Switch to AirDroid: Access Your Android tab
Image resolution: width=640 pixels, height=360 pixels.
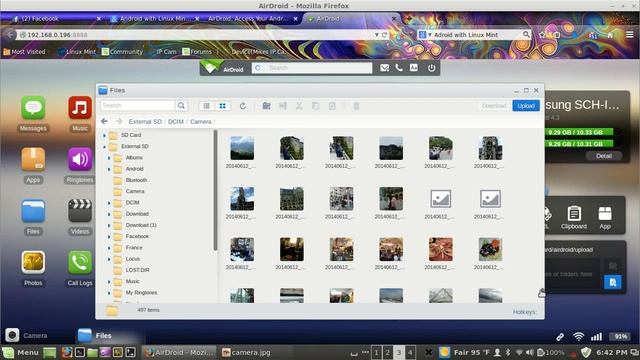point(252,18)
